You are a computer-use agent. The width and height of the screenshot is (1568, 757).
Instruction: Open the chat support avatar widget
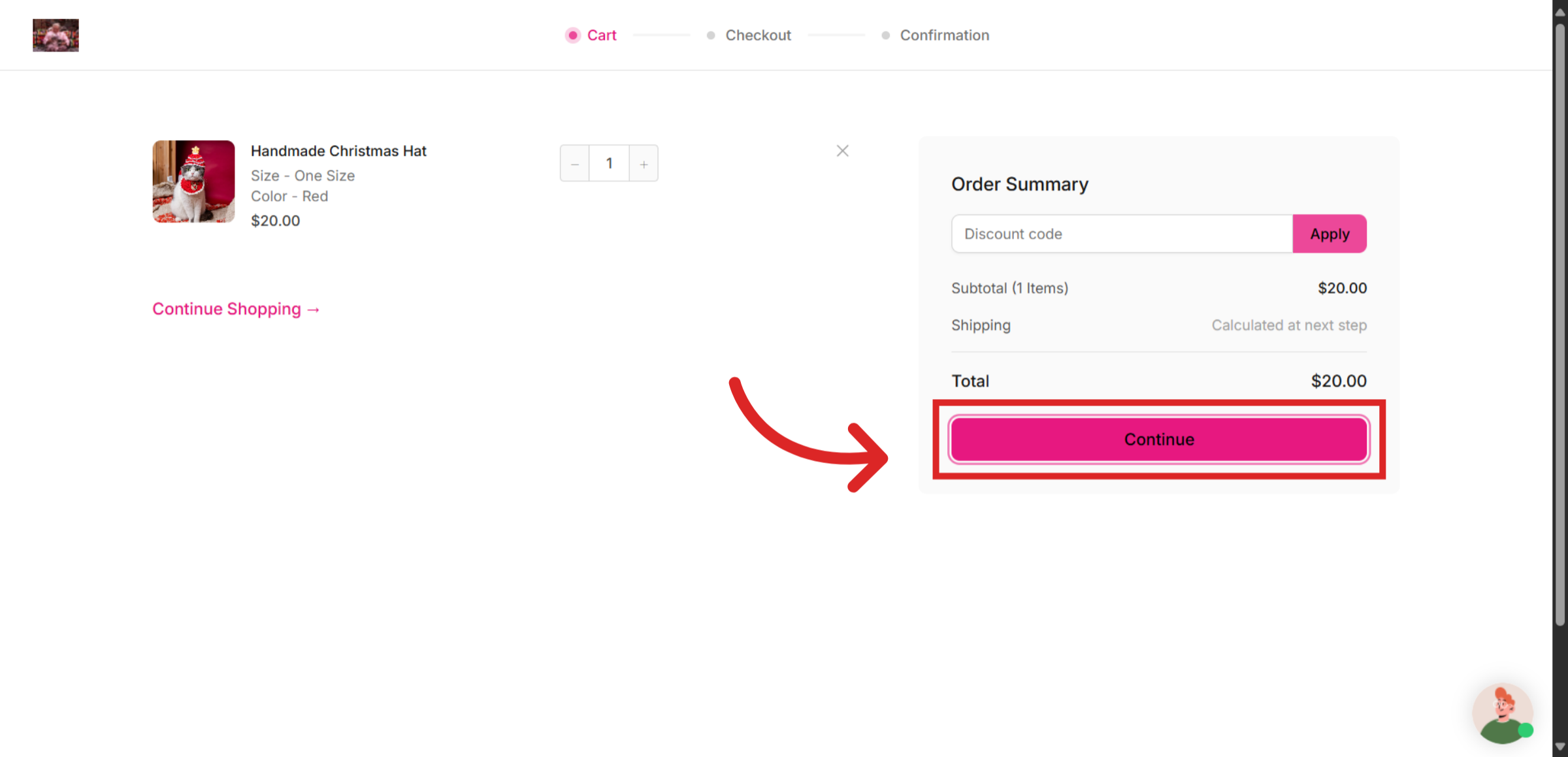click(1503, 714)
